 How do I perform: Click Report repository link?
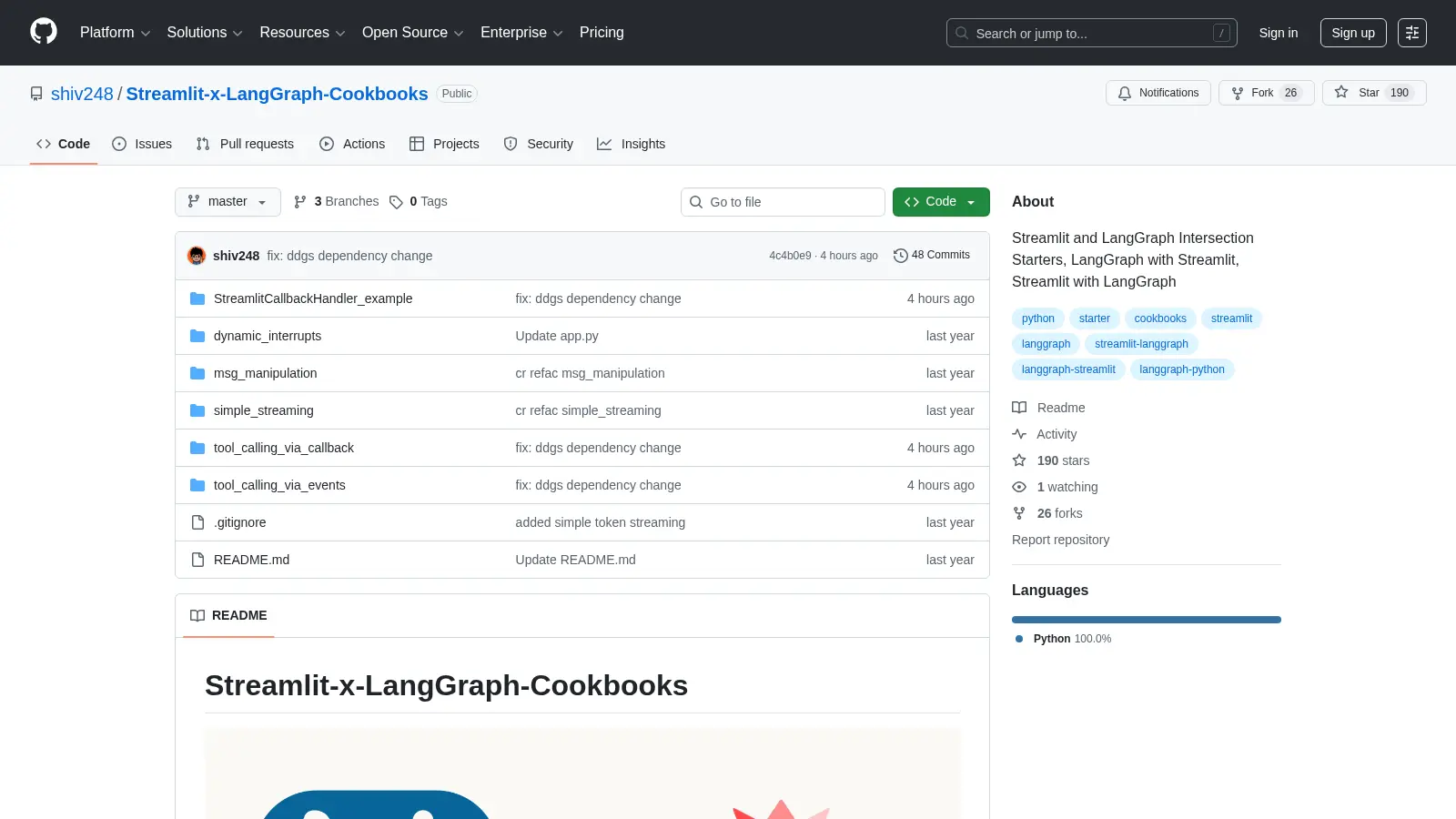pos(1060,540)
